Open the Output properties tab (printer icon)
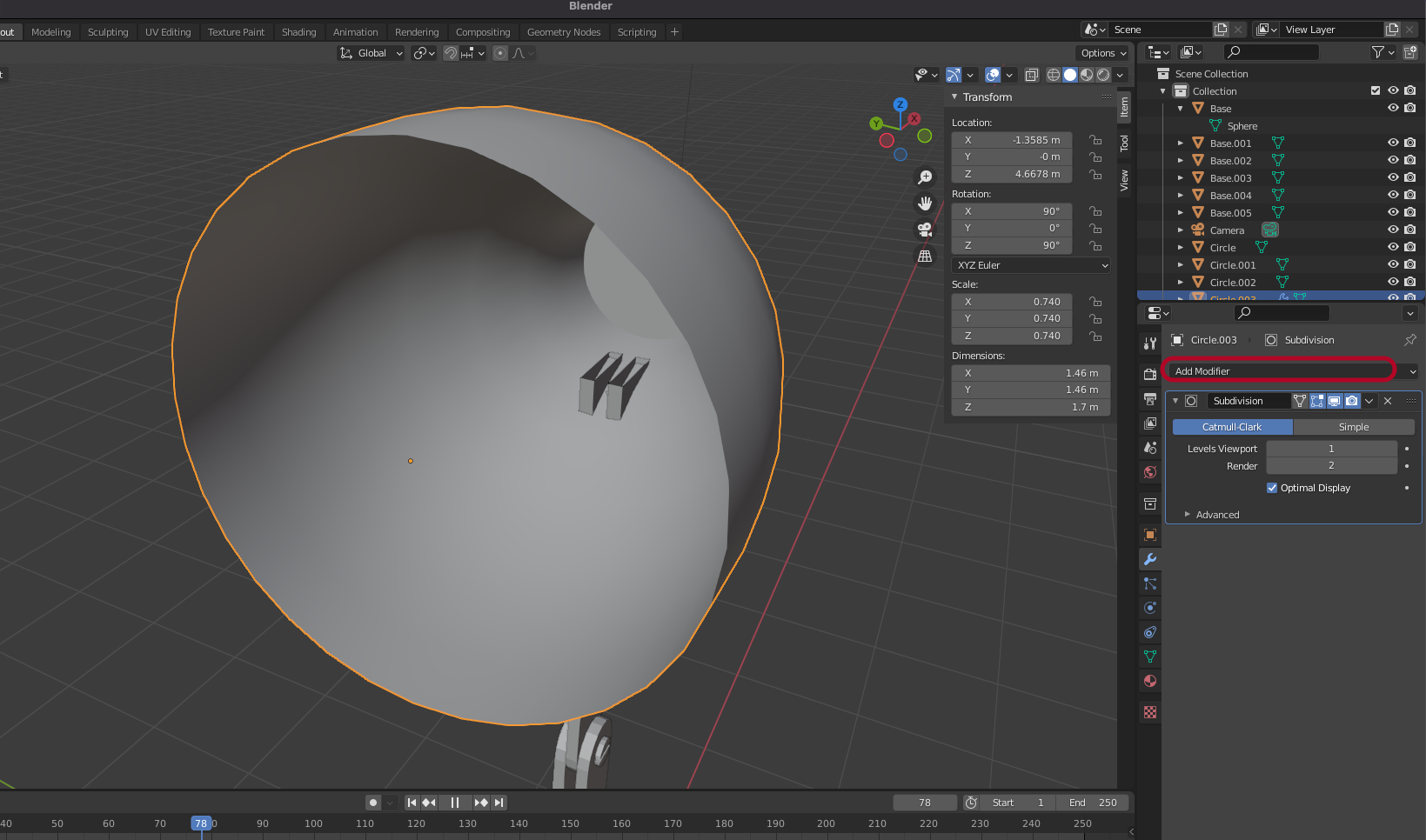 tap(1150, 398)
